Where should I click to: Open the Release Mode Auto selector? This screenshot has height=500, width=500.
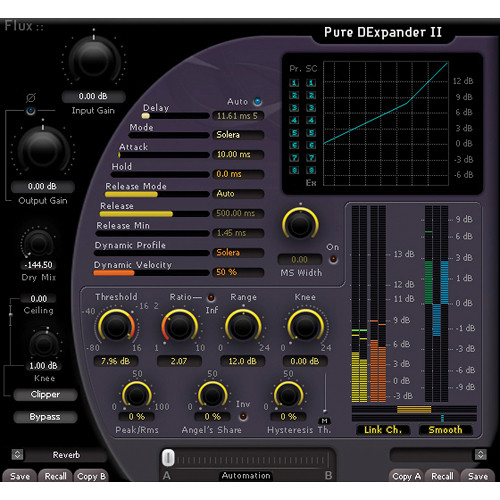[238, 194]
